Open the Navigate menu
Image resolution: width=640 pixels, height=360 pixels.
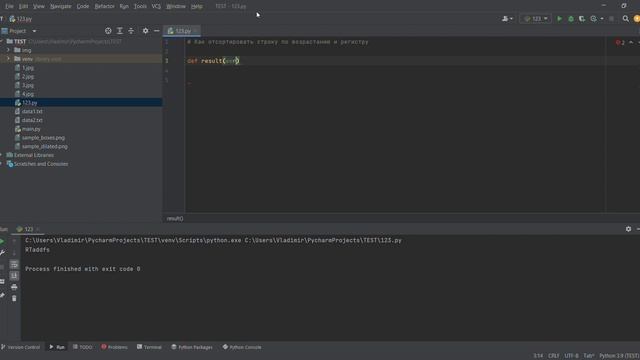point(61,7)
